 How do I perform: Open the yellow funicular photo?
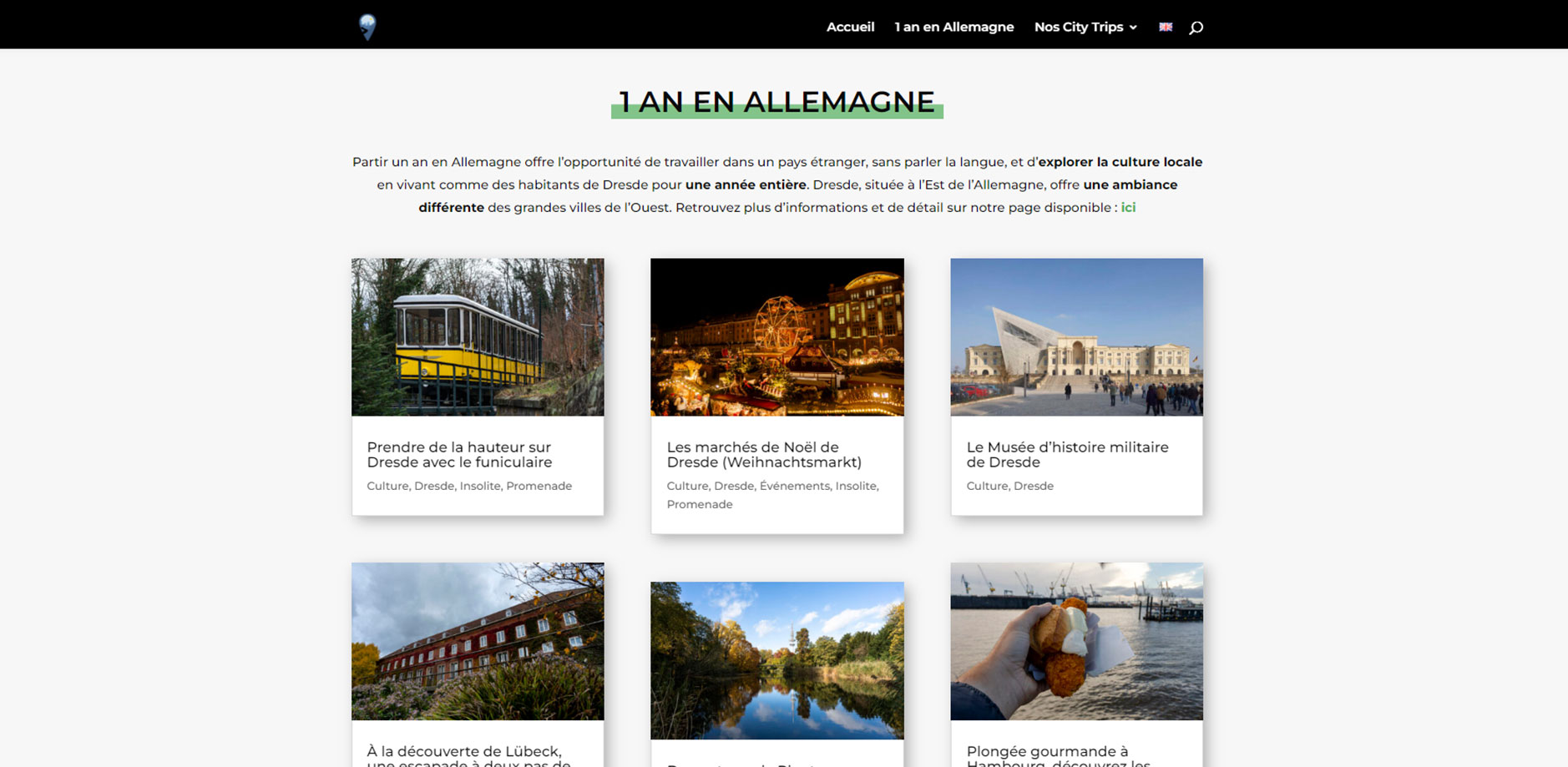point(478,336)
